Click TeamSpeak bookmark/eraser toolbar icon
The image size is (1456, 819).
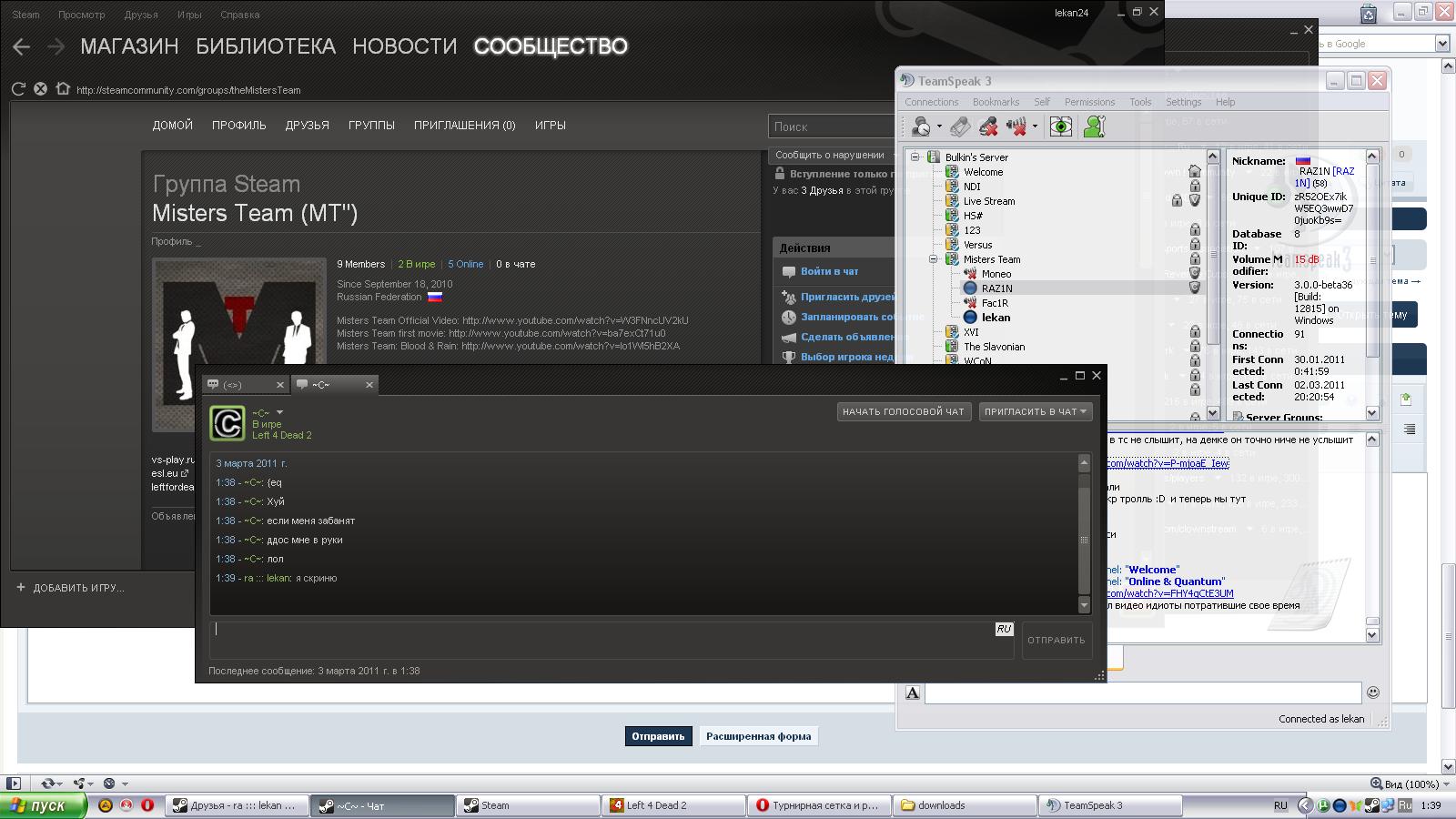point(960,126)
